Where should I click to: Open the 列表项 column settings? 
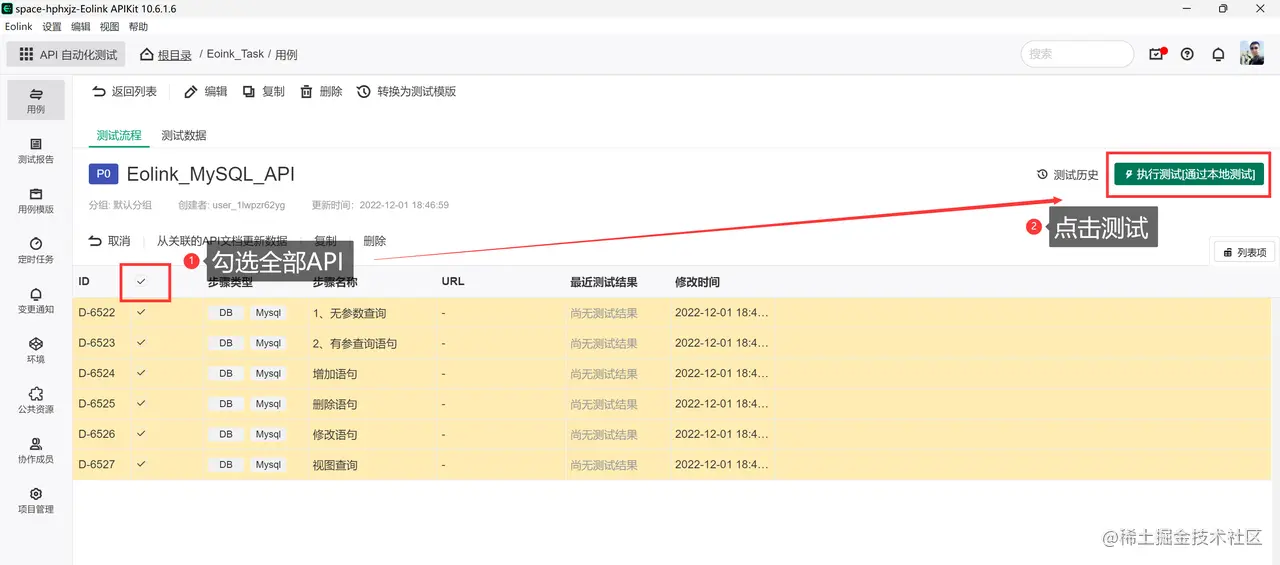point(1243,252)
